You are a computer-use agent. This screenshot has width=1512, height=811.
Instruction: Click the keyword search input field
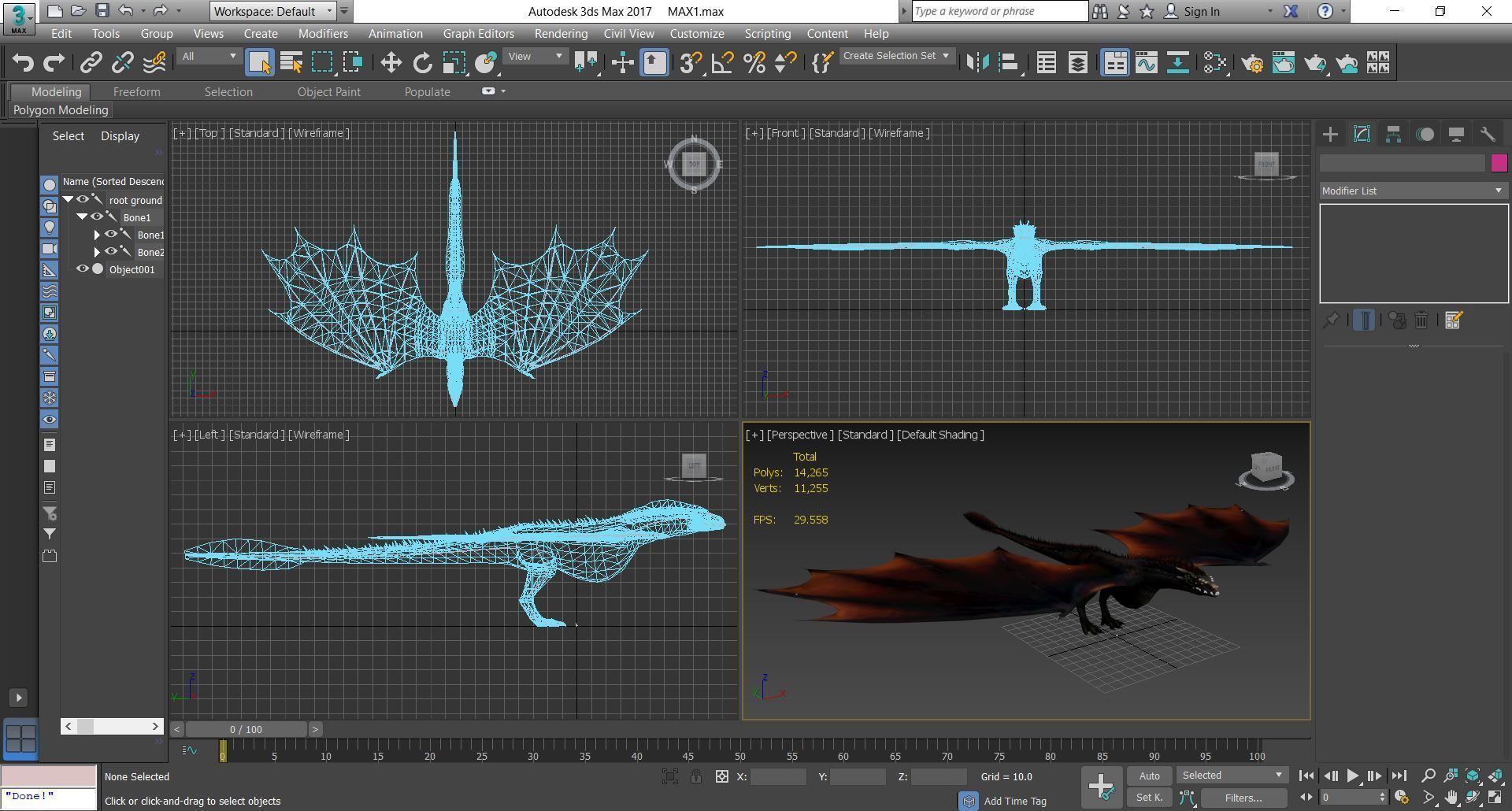(x=999, y=11)
